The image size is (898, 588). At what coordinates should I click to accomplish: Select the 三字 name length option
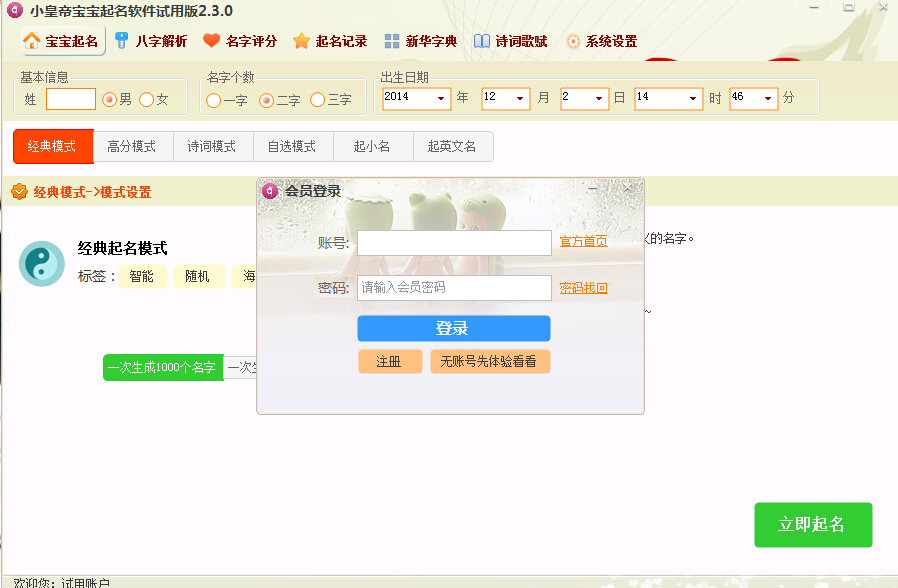(x=318, y=100)
